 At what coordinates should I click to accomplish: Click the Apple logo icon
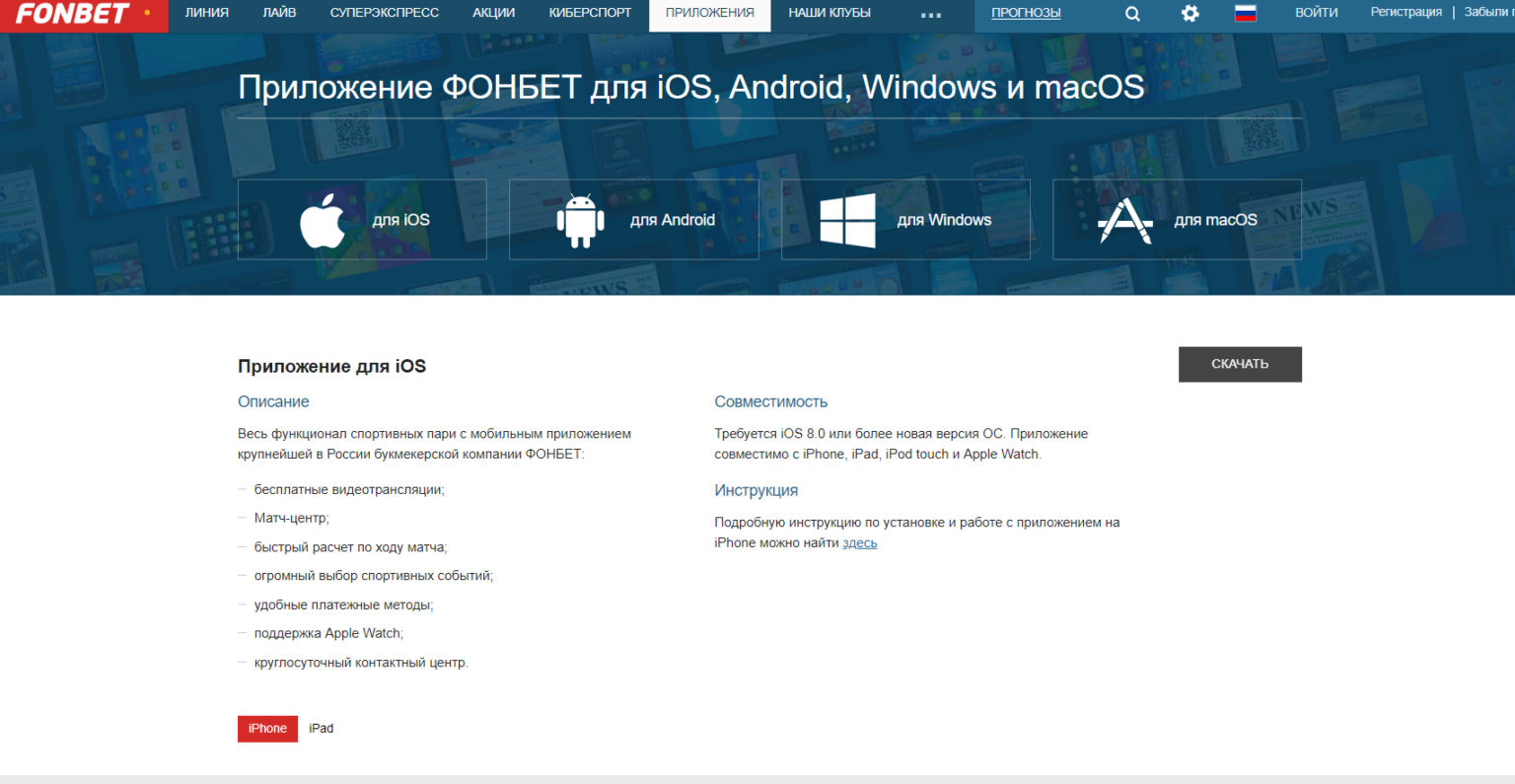point(324,220)
